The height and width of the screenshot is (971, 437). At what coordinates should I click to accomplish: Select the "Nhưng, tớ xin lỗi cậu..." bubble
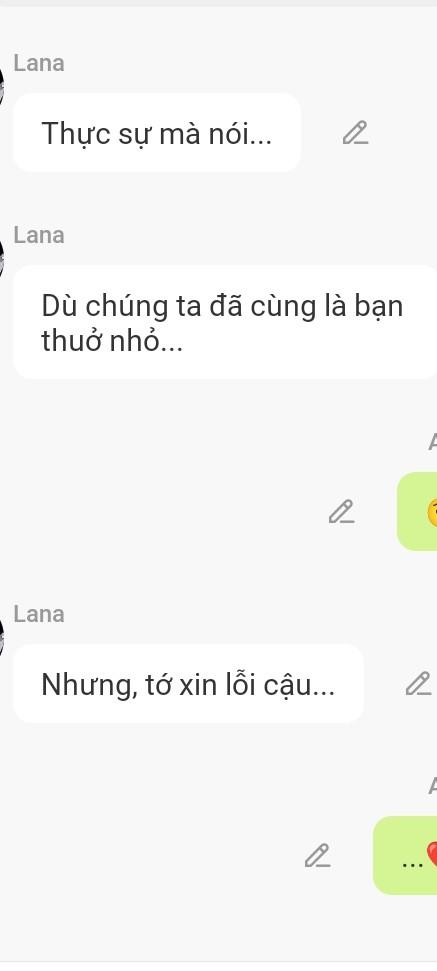tap(188, 683)
